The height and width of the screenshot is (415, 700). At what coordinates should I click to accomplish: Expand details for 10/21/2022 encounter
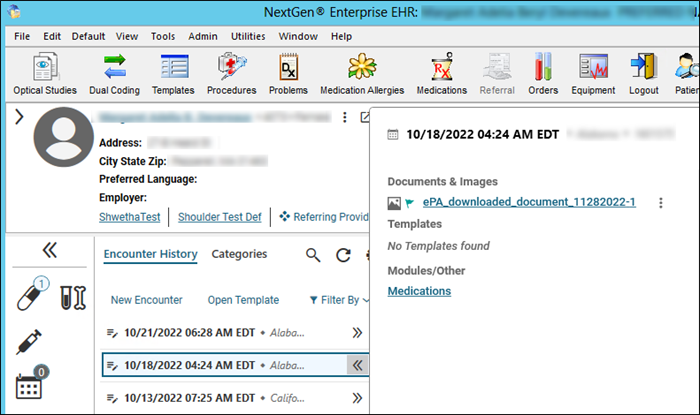point(357,332)
